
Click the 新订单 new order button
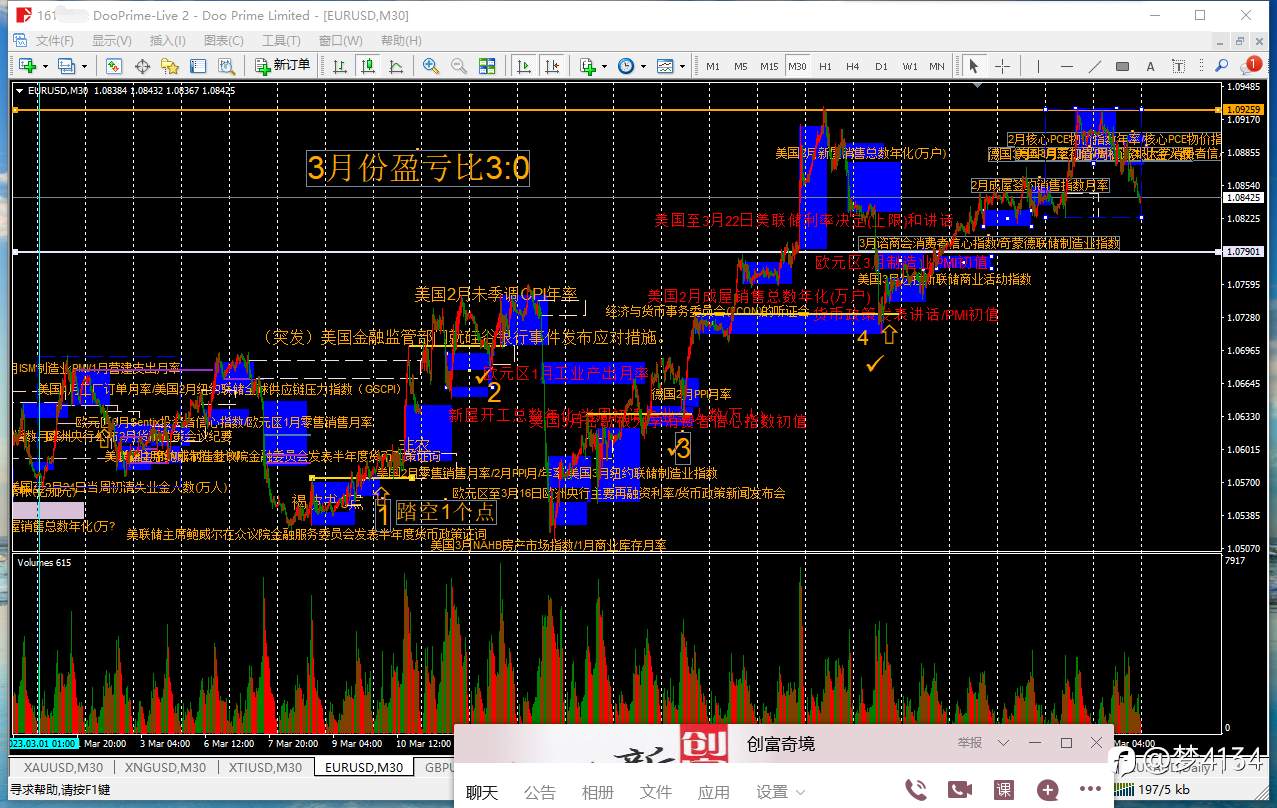coord(283,66)
